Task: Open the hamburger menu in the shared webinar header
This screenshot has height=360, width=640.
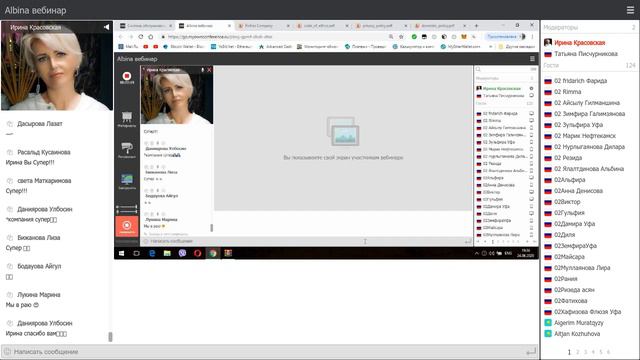Action: point(532,59)
